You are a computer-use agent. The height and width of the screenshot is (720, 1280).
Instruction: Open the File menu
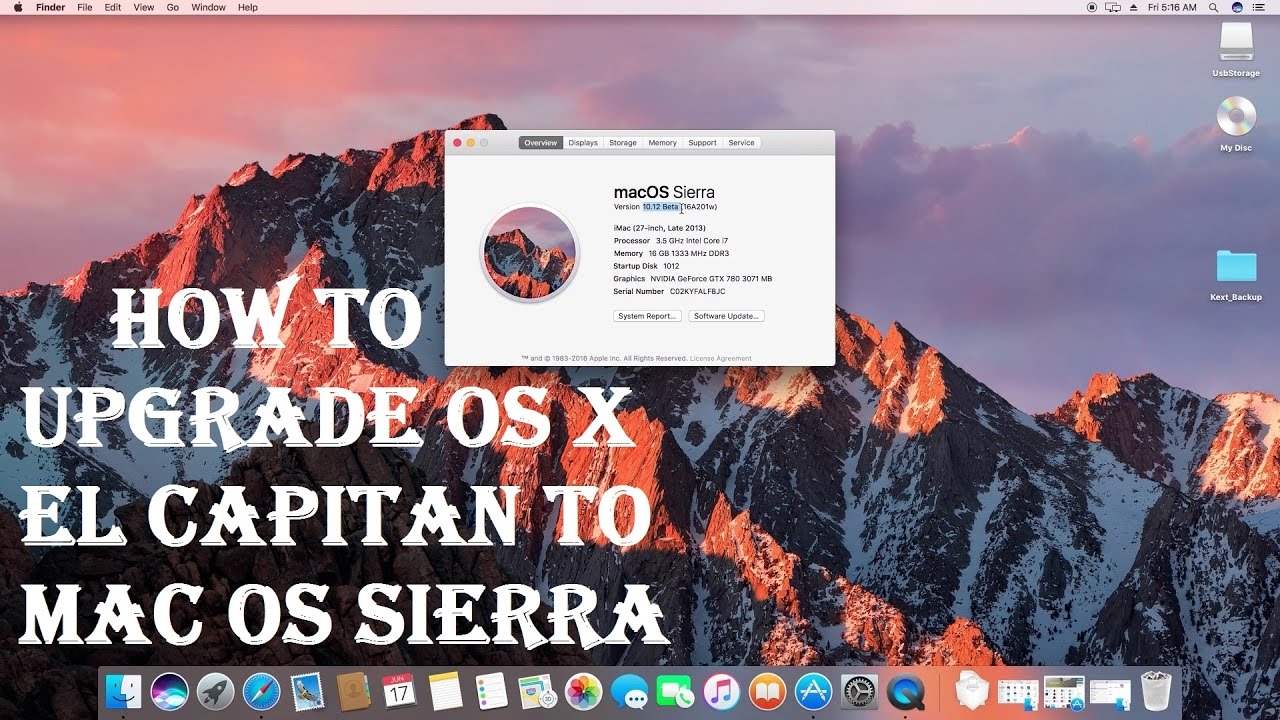(85, 7)
